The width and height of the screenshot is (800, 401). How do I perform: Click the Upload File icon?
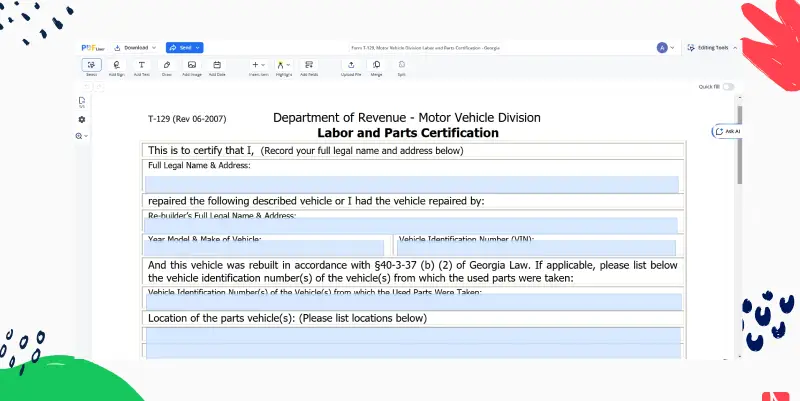coord(351,65)
